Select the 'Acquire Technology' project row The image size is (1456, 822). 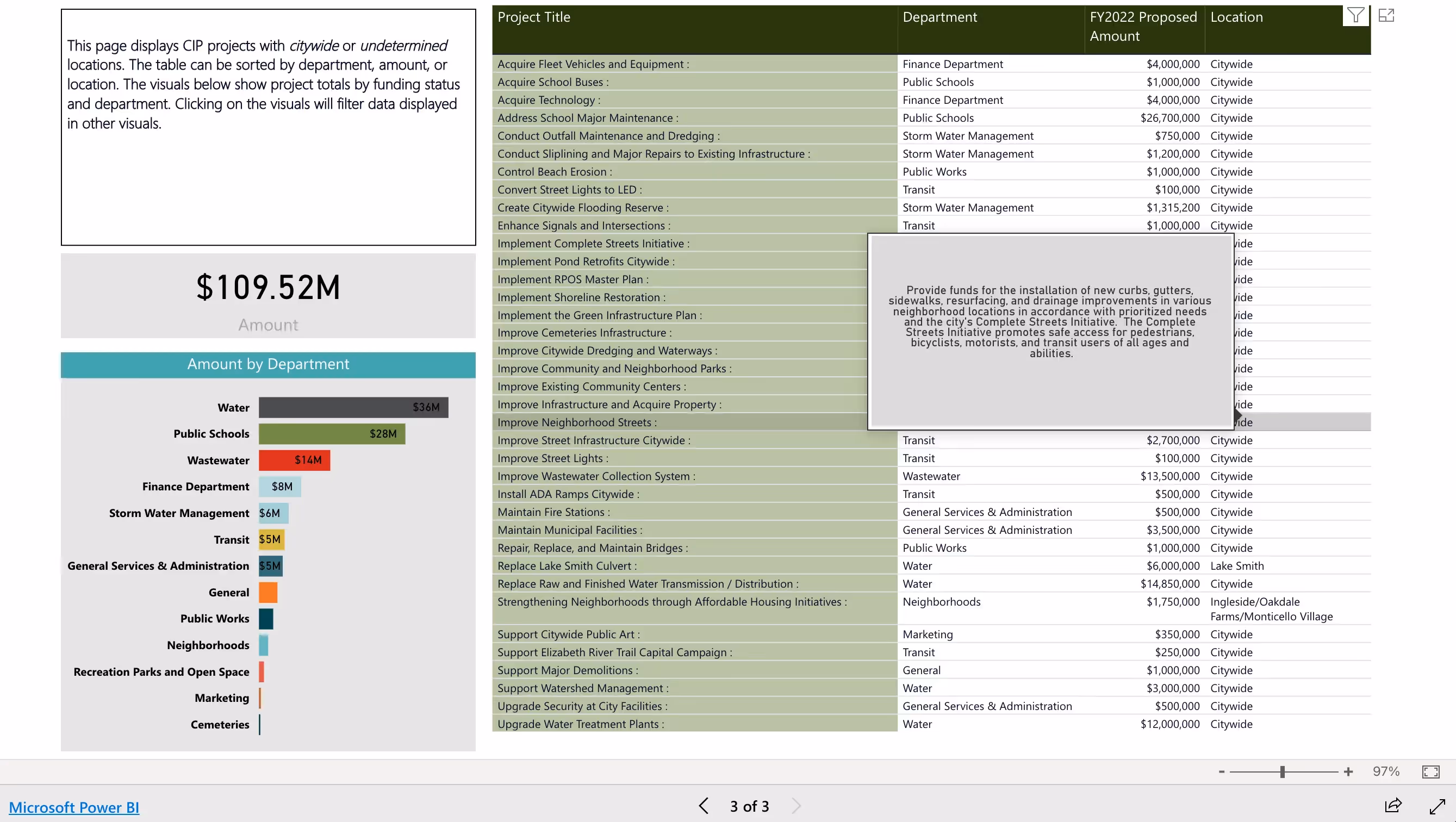pyautogui.click(x=931, y=100)
